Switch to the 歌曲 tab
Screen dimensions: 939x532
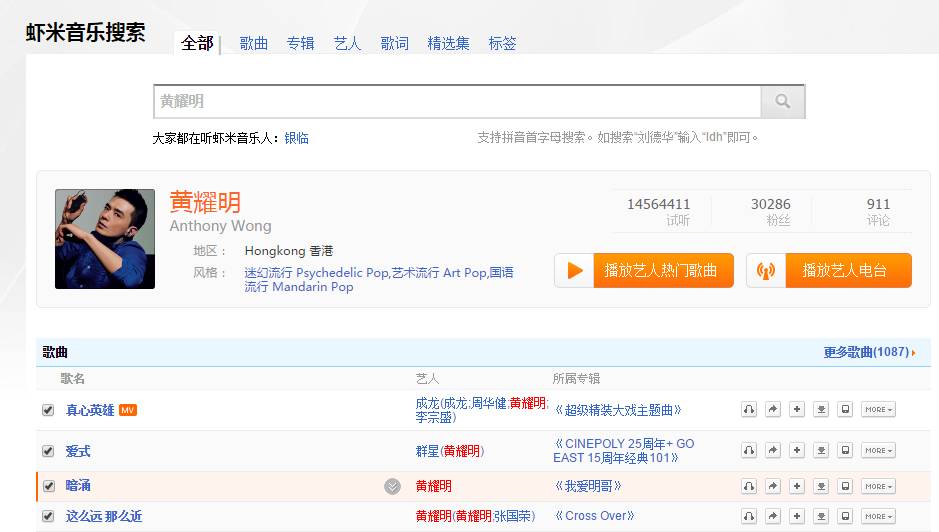[x=253, y=43]
